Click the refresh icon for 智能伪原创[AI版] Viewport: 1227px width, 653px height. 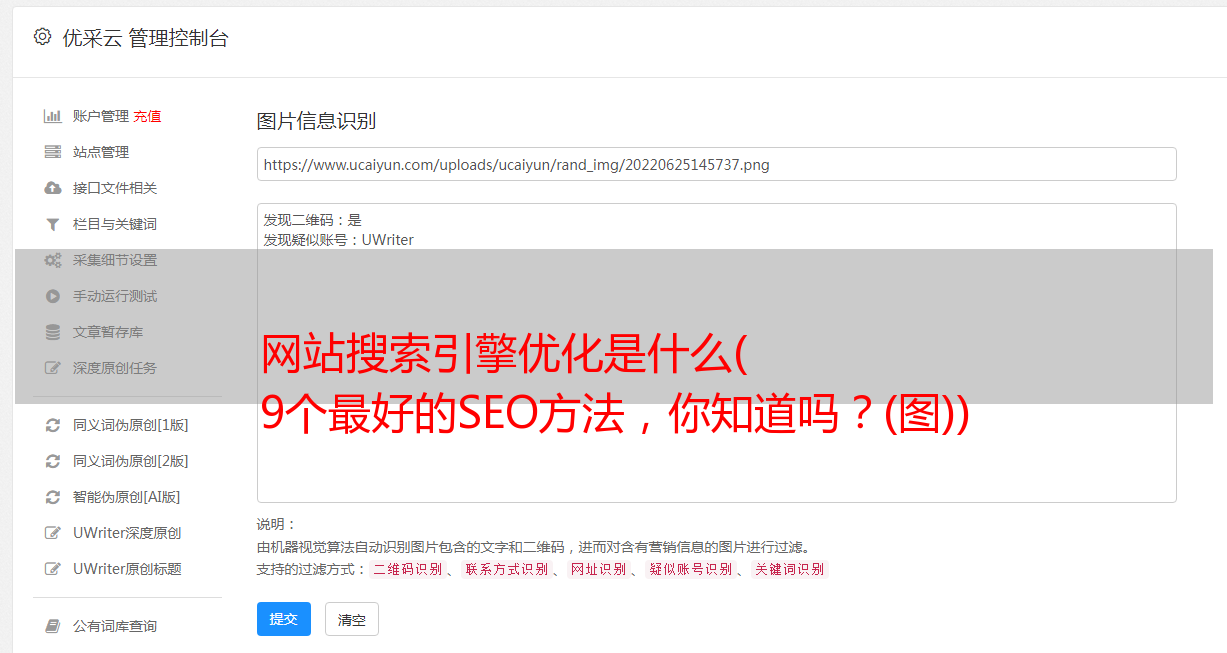tap(53, 497)
